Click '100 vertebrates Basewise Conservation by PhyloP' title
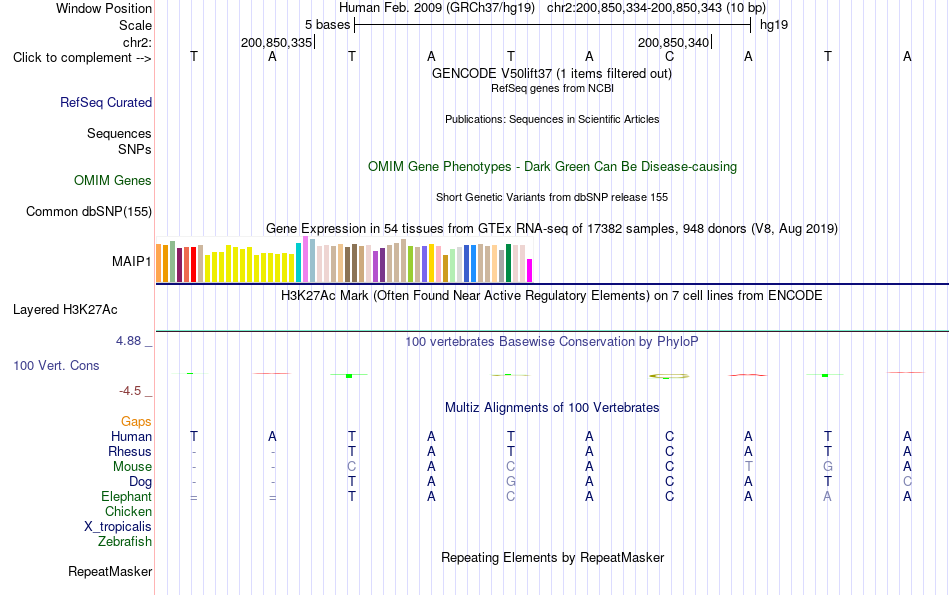The height and width of the screenshot is (595, 950). tap(552, 342)
